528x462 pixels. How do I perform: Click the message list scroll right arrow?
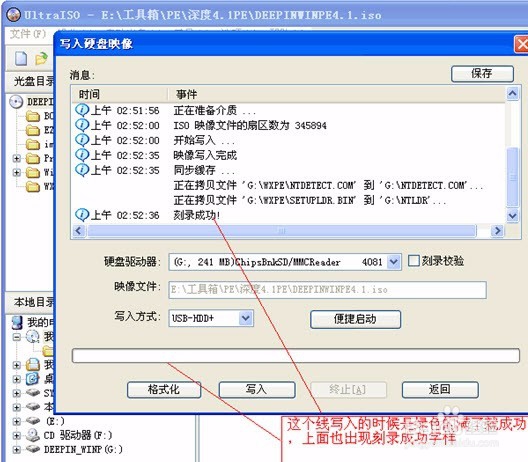click(497, 231)
